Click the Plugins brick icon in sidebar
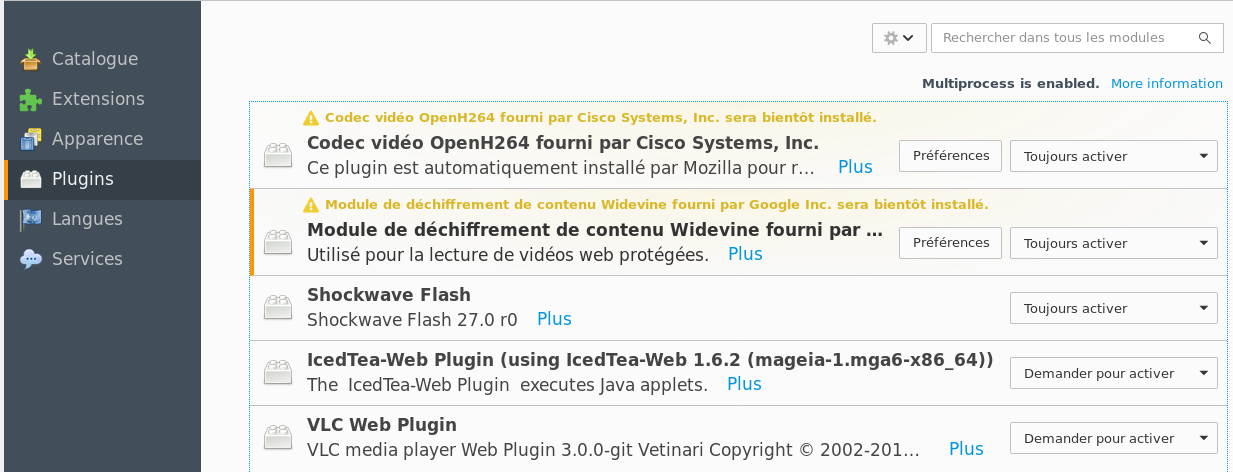 [x=31, y=179]
